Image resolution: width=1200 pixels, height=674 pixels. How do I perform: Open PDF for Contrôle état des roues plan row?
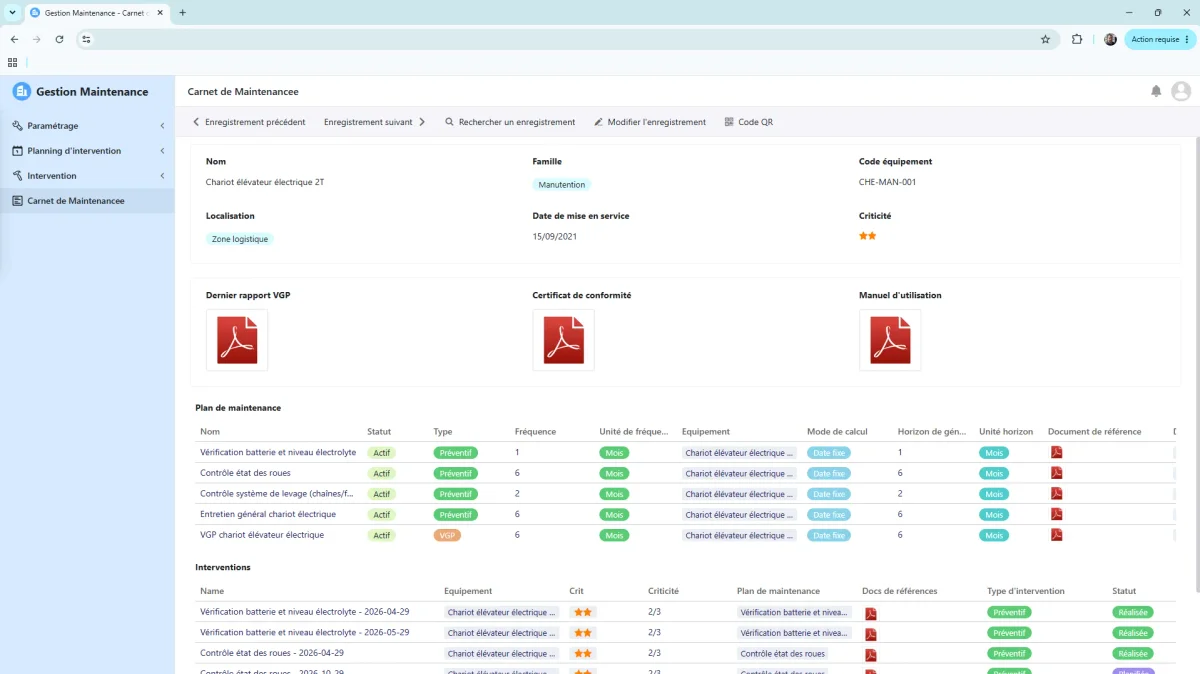(1057, 473)
